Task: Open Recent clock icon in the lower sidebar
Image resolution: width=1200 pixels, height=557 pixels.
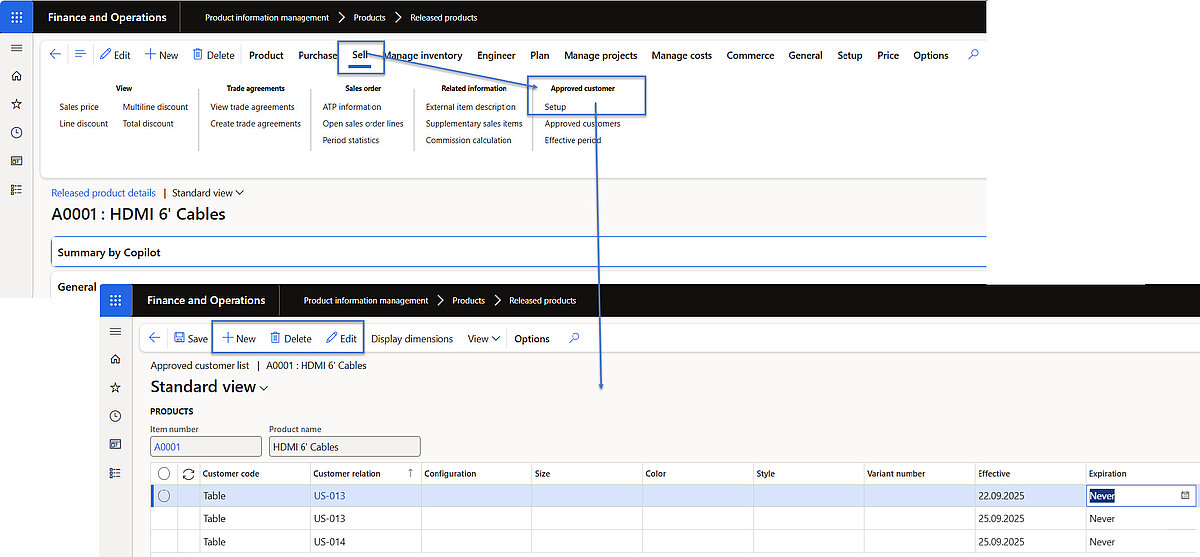Action: click(115, 416)
